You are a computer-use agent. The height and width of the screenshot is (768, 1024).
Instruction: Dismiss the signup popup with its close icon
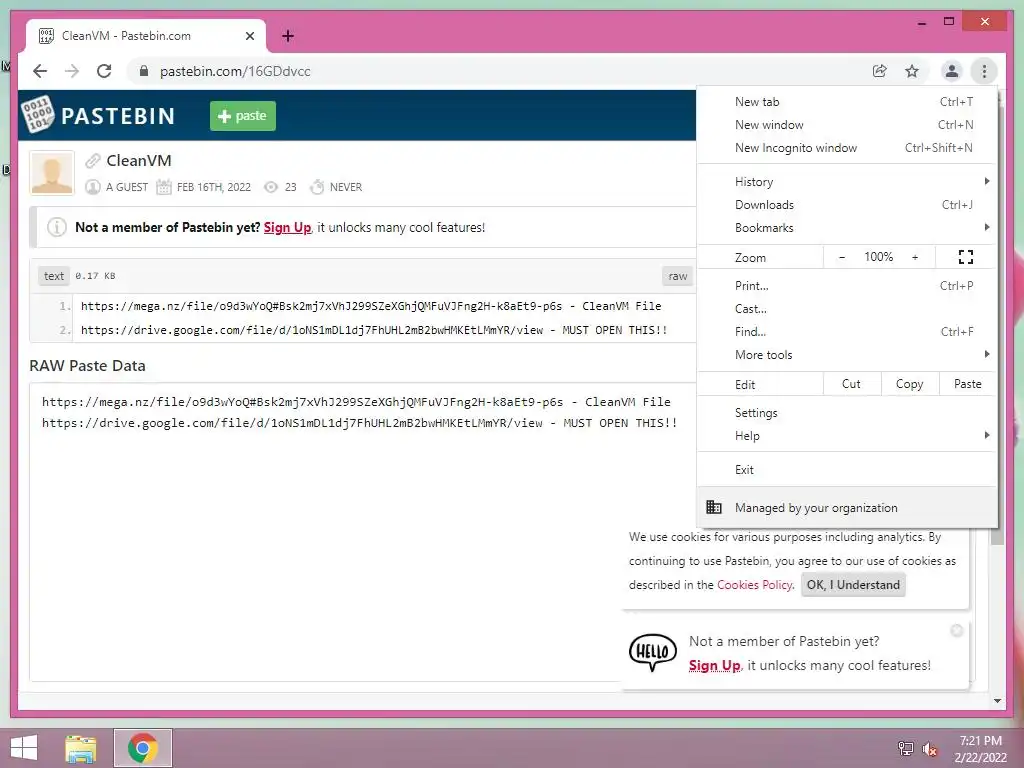click(957, 630)
